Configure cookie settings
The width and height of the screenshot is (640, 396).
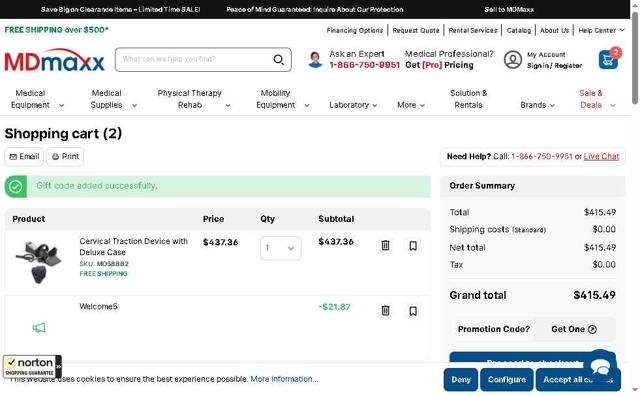tap(507, 380)
